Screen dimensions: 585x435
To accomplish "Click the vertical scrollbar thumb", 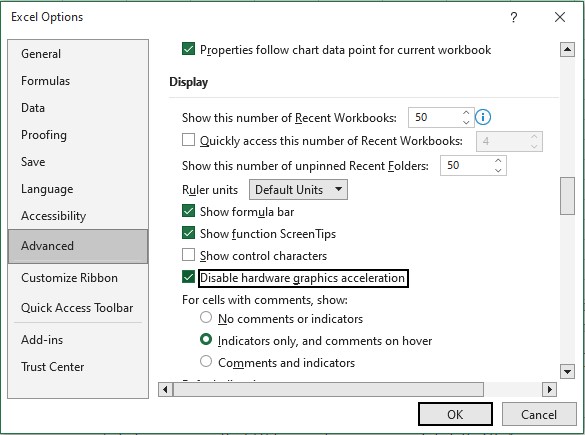I will [x=567, y=196].
